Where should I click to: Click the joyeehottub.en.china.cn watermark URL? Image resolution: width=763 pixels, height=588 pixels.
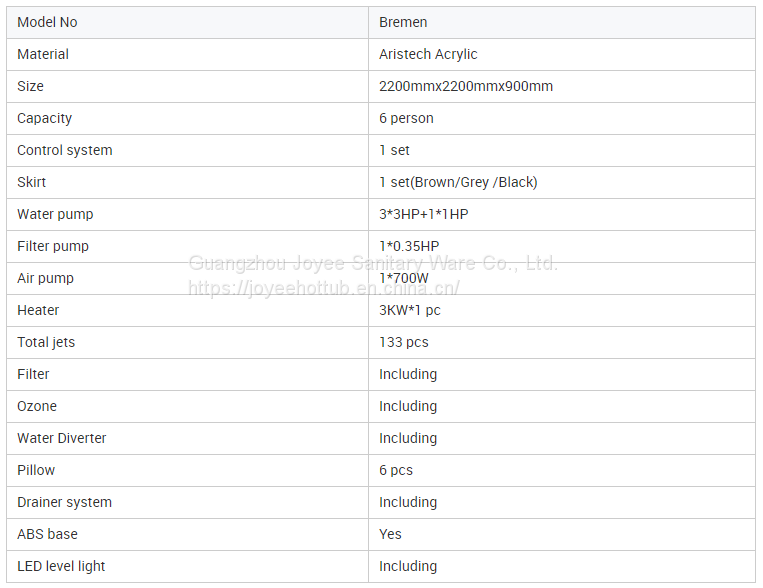[324, 288]
